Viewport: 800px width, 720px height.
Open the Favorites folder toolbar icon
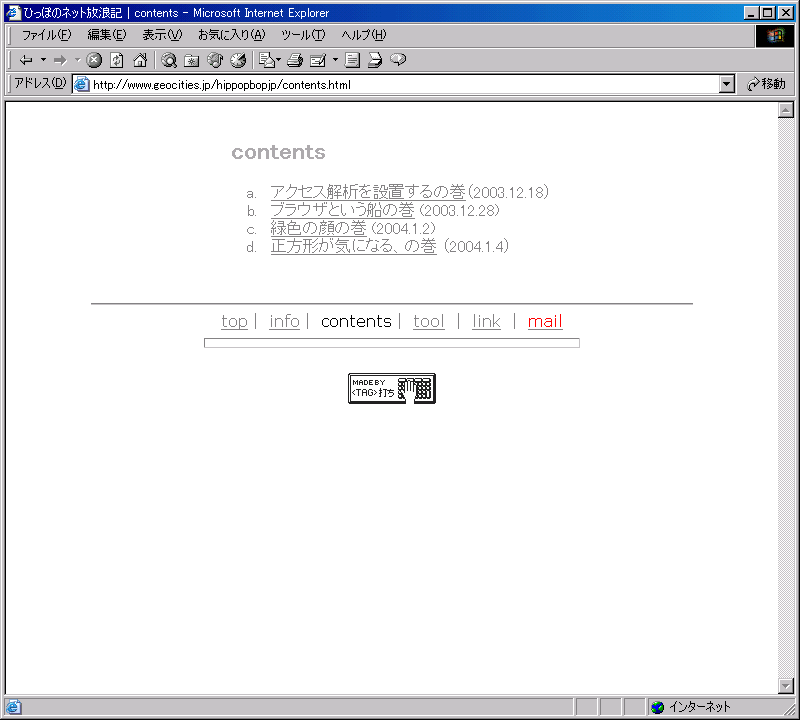(x=192, y=61)
